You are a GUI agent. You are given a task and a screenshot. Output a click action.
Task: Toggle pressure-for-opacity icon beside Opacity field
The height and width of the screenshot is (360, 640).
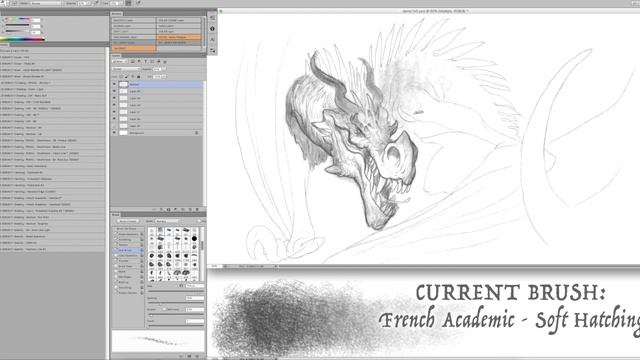pos(97,3)
